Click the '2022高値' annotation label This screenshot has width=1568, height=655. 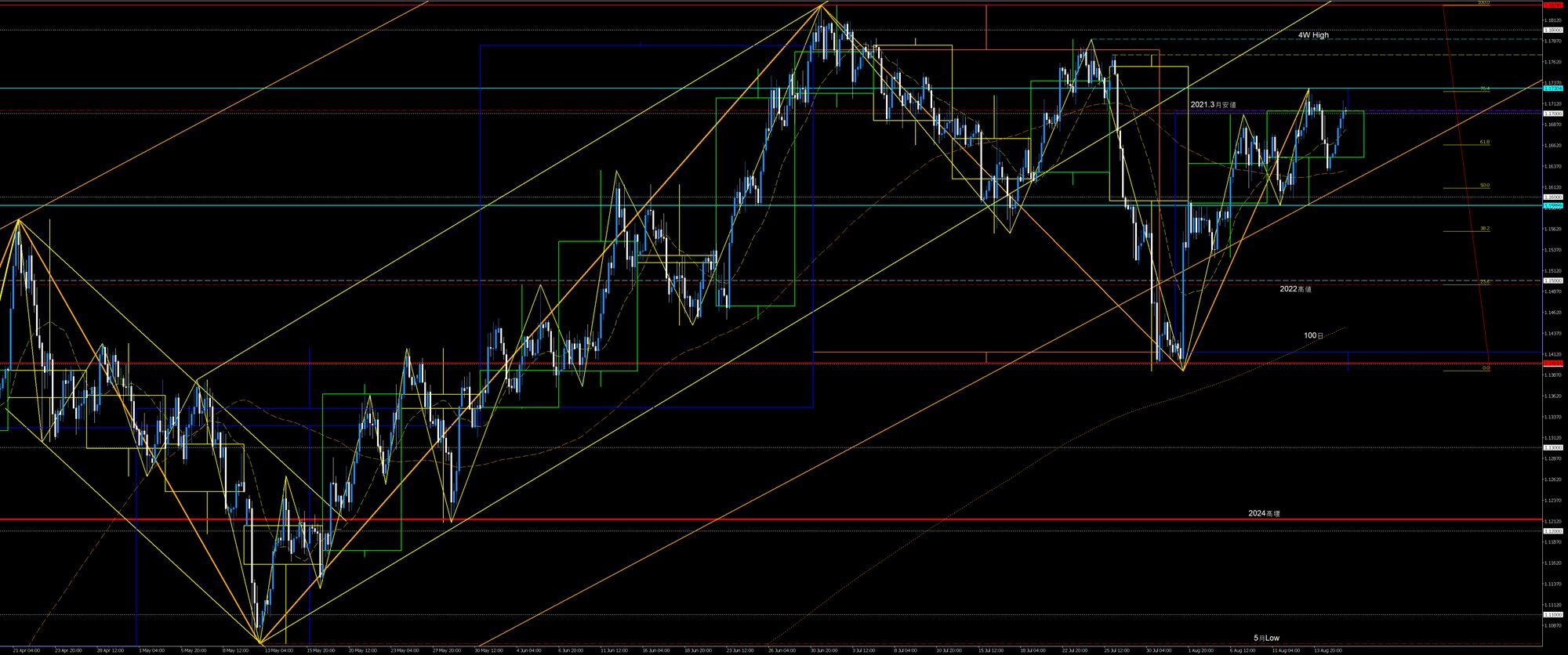click(x=1295, y=289)
